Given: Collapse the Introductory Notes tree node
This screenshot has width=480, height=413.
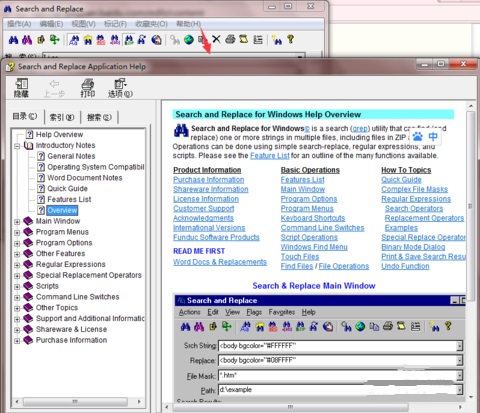Looking at the screenshot, I should click(17, 146).
